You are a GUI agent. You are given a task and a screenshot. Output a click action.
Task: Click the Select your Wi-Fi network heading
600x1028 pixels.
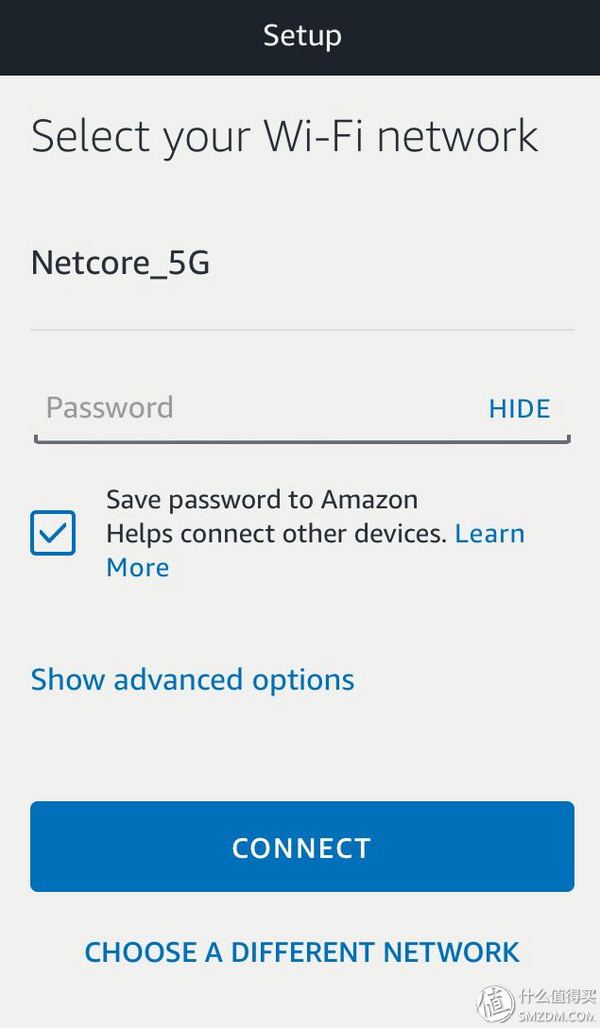click(285, 136)
